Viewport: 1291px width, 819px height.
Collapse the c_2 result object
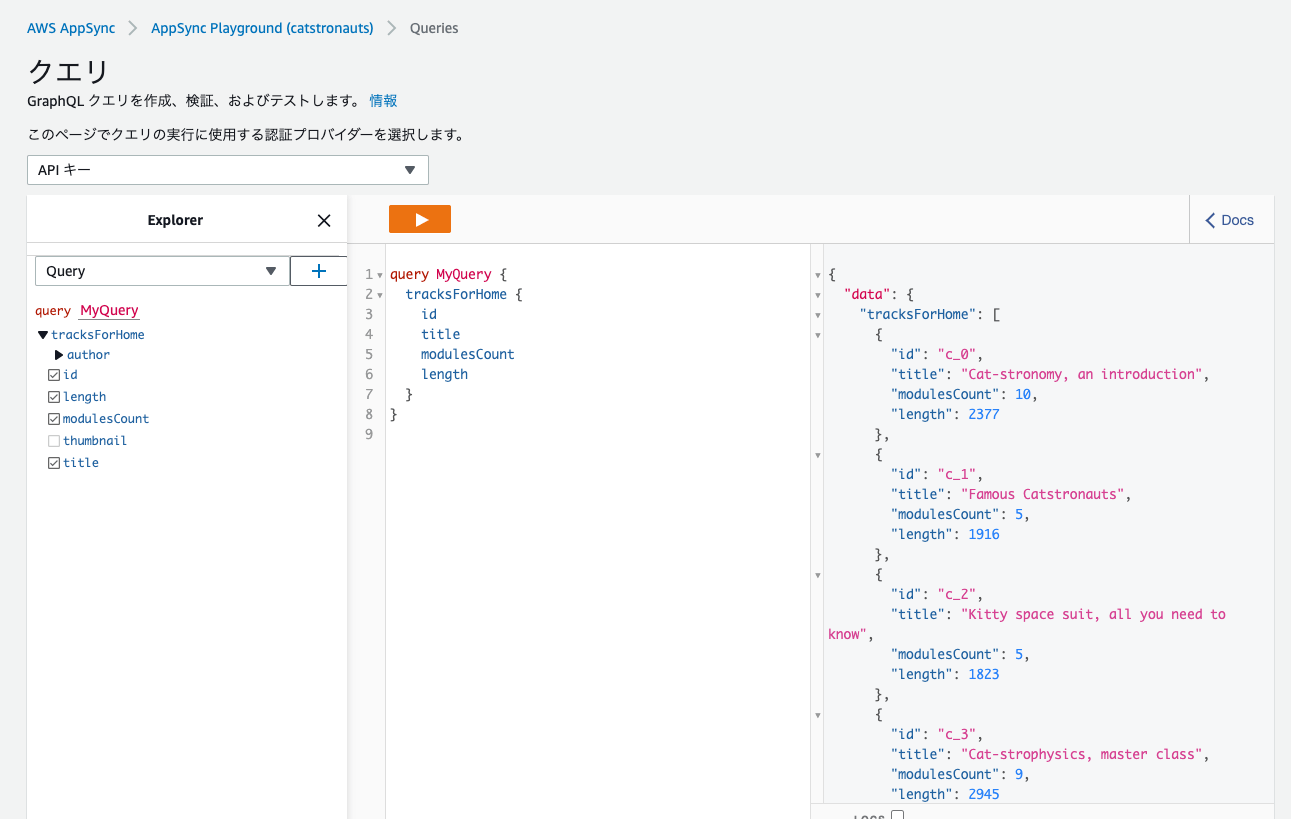(818, 575)
